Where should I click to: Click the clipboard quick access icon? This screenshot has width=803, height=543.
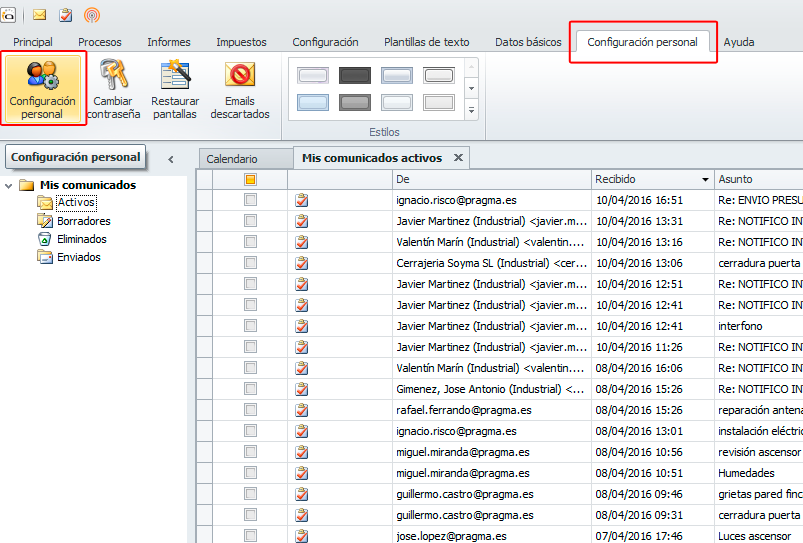66,15
